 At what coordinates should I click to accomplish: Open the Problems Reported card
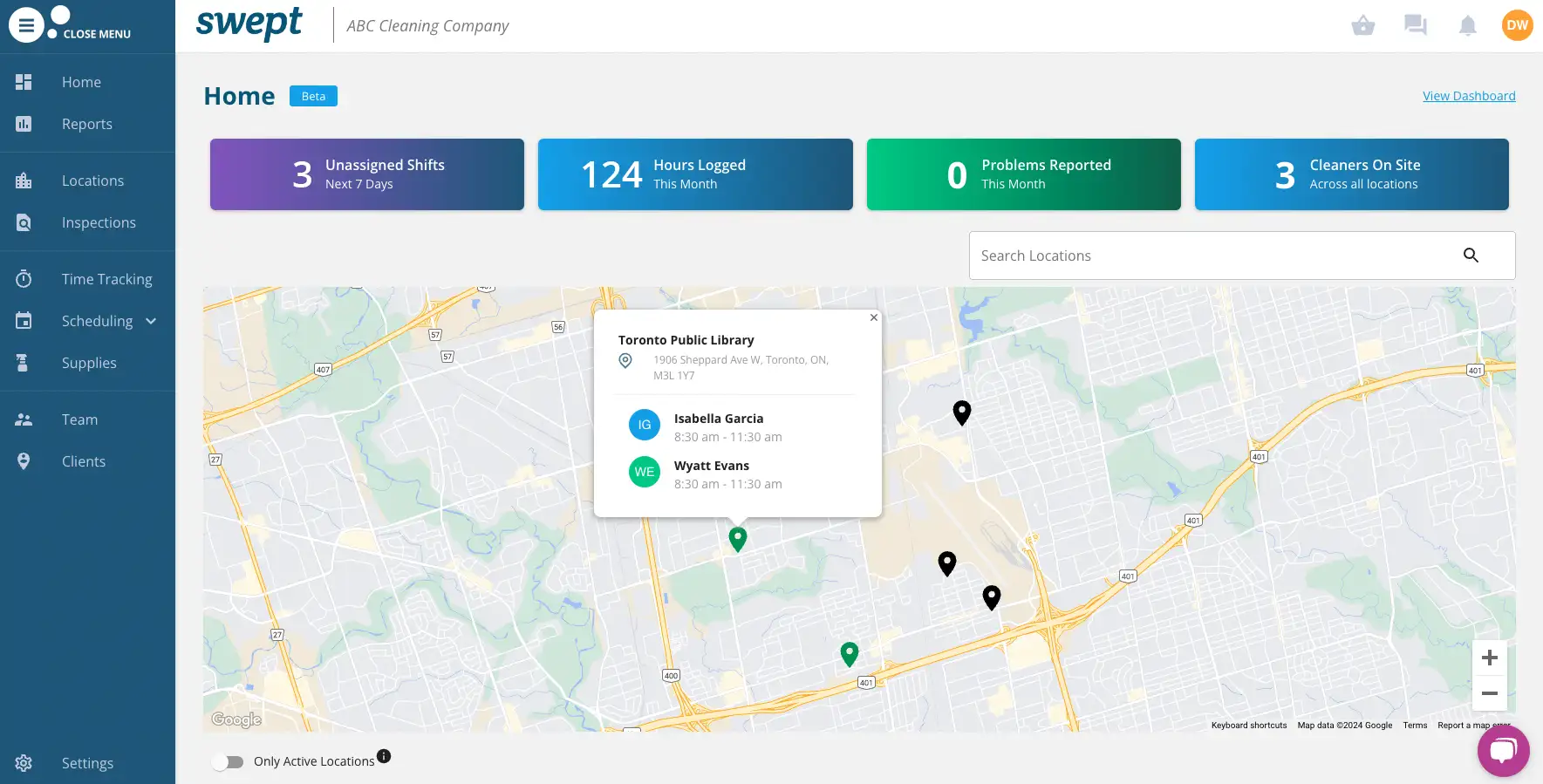[x=1024, y=174]
